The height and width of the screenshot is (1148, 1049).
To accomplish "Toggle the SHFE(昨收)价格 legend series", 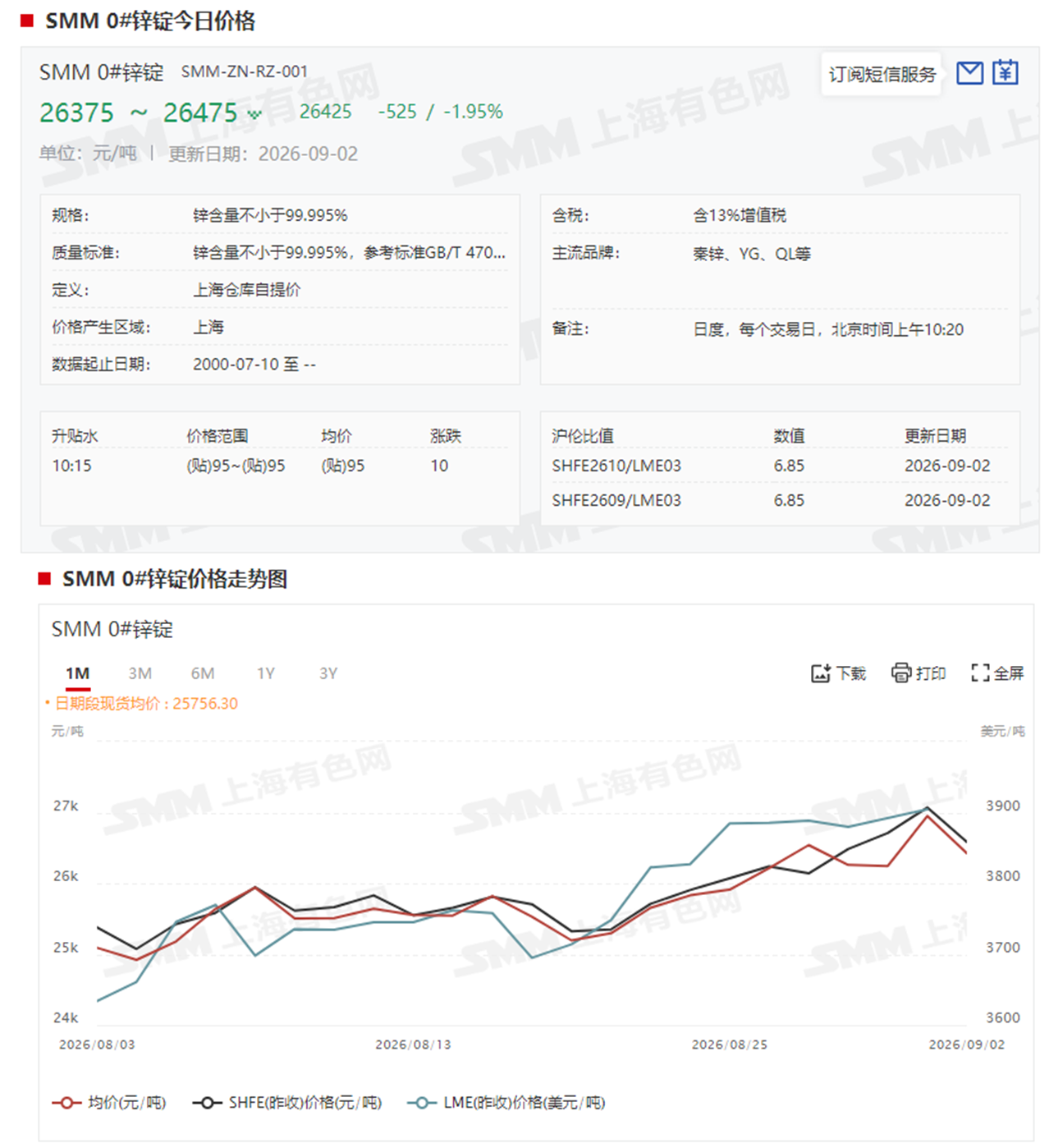I will 286,1102.
